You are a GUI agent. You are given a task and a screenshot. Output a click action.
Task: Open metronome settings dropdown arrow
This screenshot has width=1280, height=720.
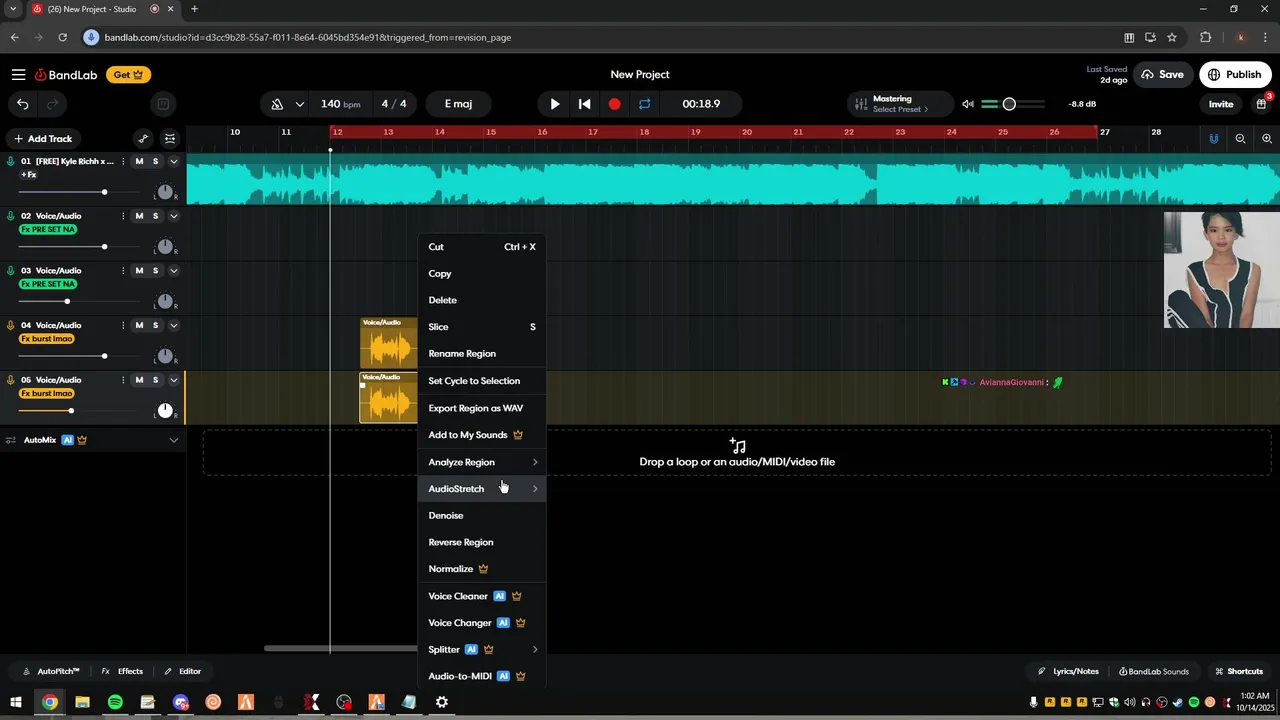tap(299, 104)
